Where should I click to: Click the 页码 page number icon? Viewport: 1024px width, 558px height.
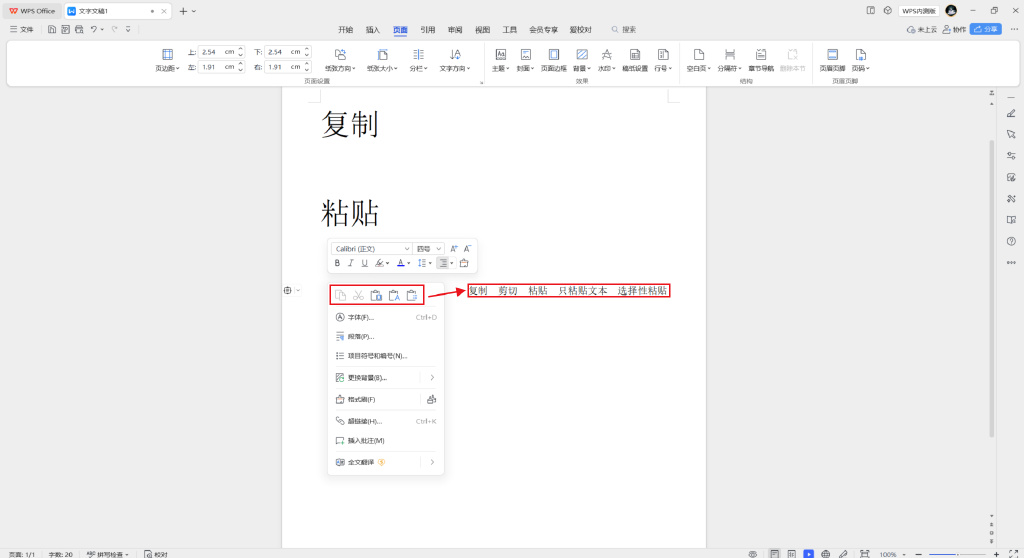[861, 55]
